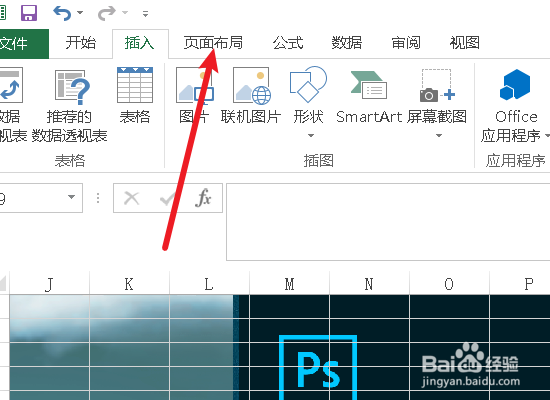This screenshot has width=550, height=400.
Task: Insert a 图片 from file
Action: [x=194, y=96]
